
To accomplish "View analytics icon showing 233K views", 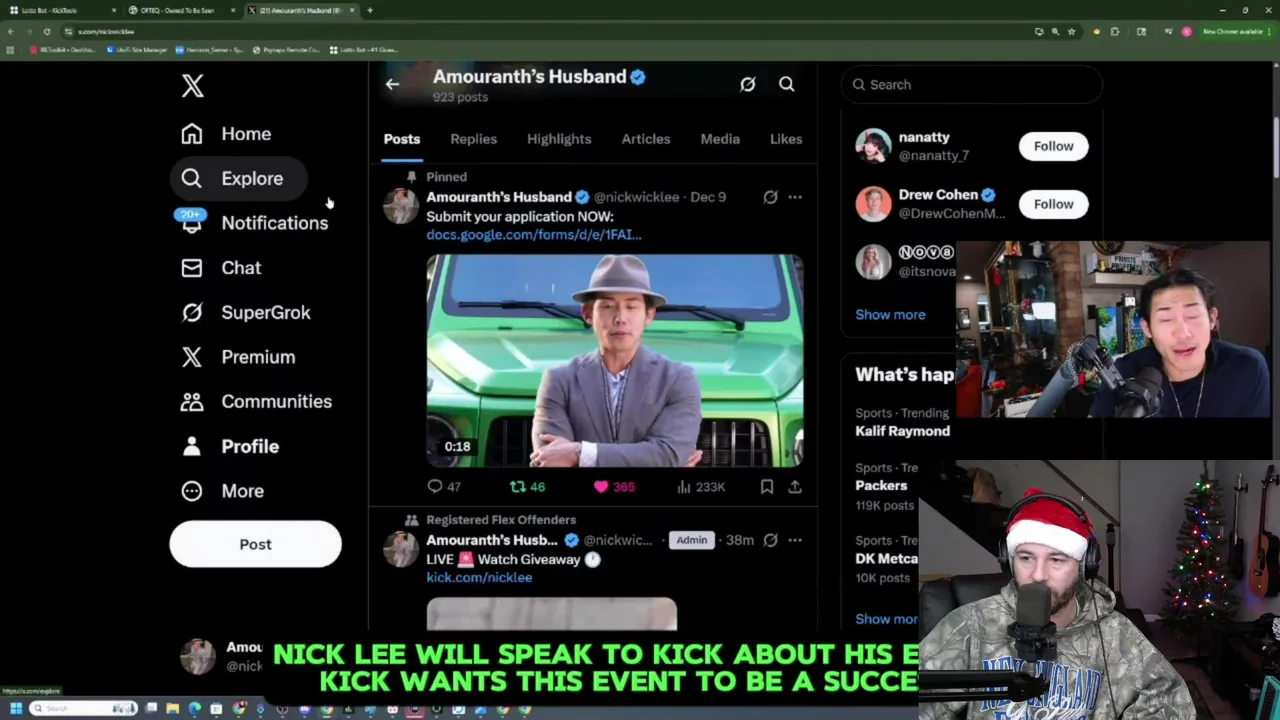I will point(684,487).
